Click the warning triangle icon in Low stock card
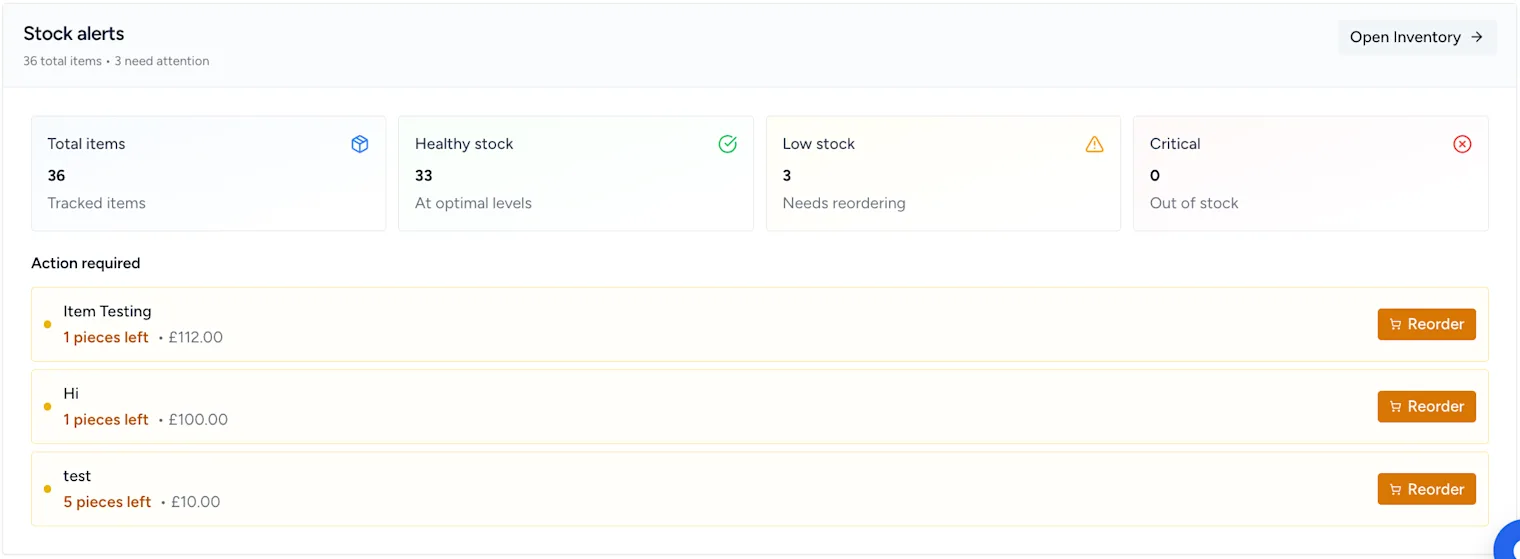Screen dimensions: 1520x559 coord(1095,144)
